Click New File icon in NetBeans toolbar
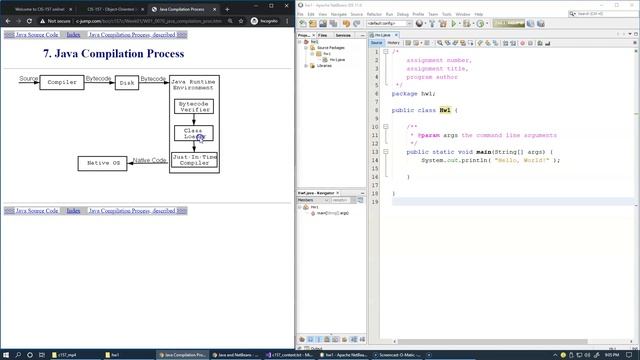Viewport: 640px width, 360px height. [x=302, y=24]
